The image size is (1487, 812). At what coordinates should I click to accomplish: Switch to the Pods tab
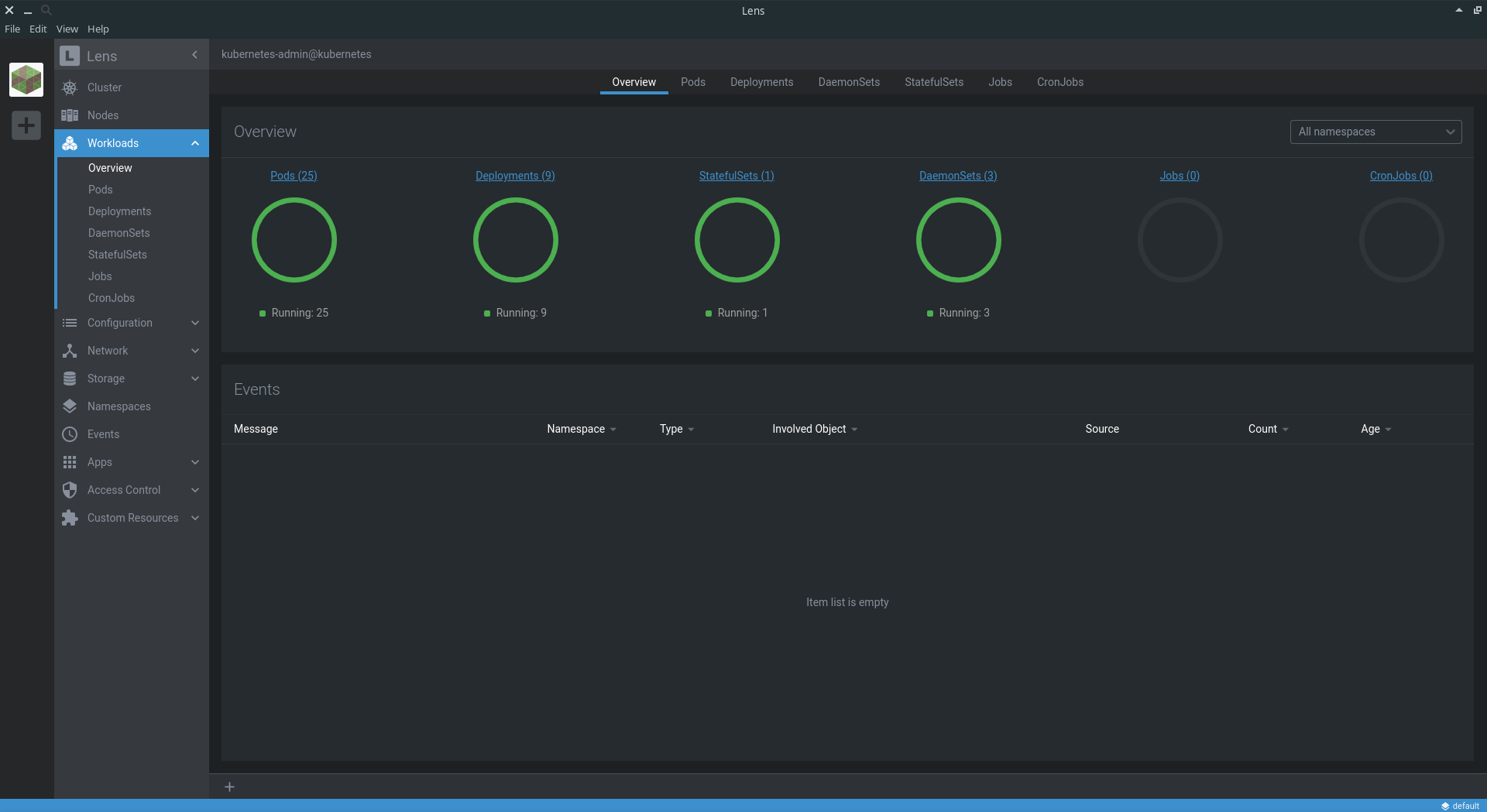tap(693, 82)
